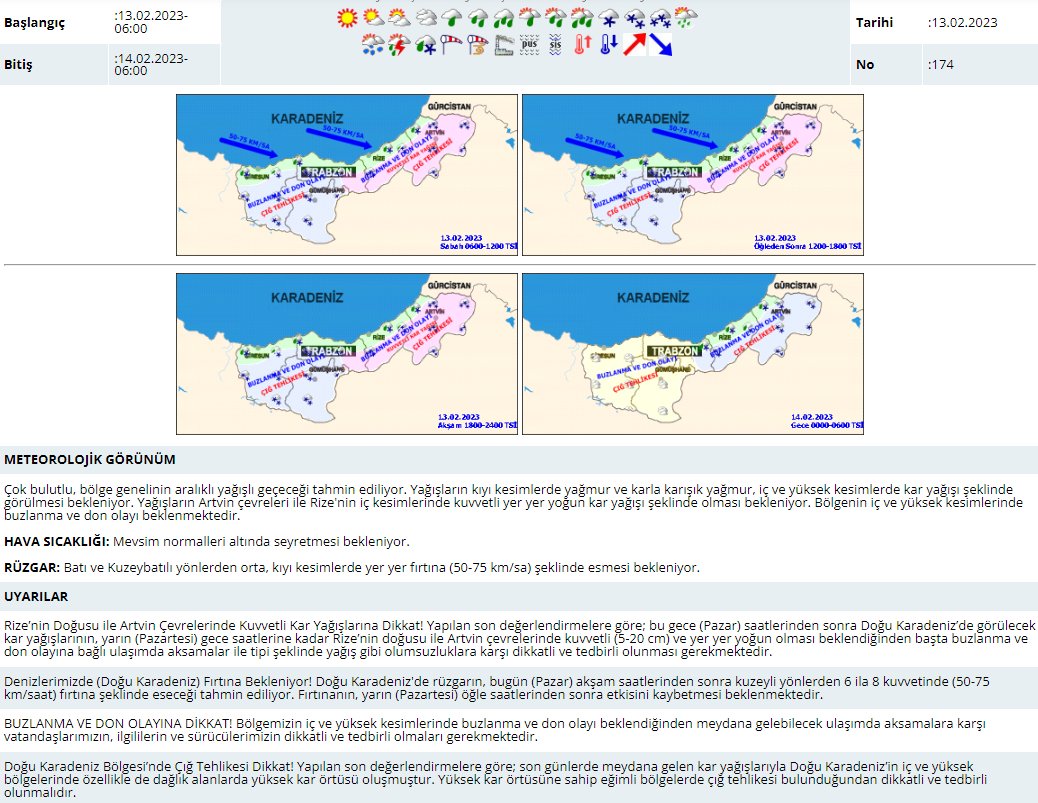Click the large blue downward arrow icon

click(x=661, y=44)
